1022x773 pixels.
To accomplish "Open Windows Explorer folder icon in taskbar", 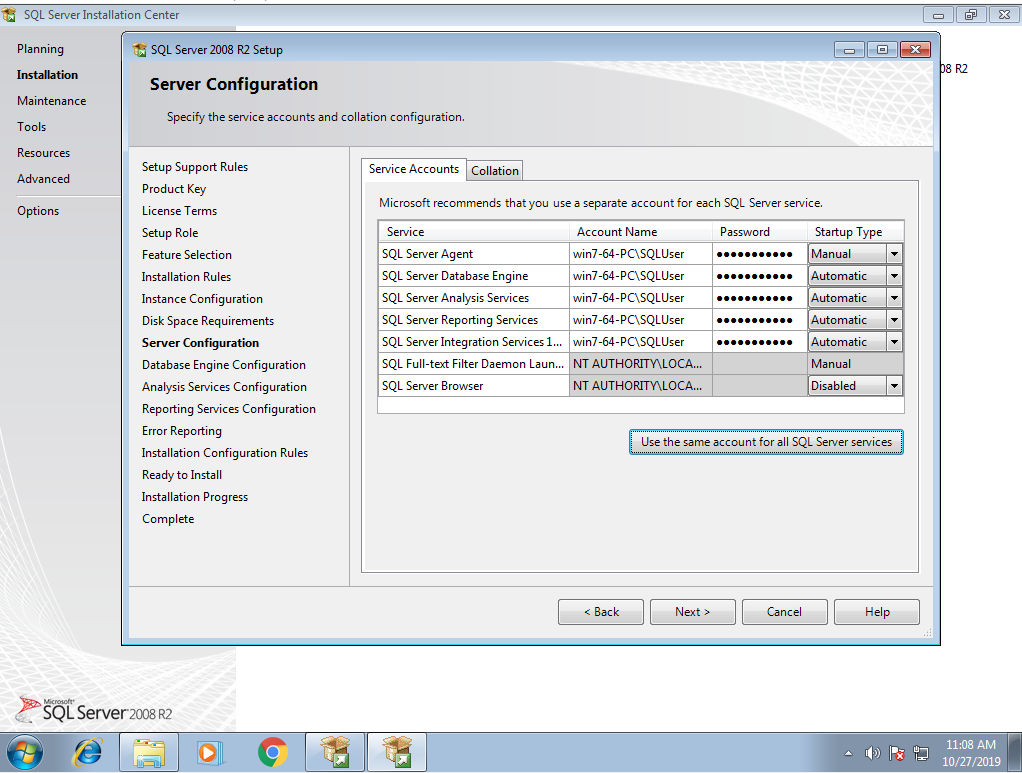I will [x=149, y=751].
